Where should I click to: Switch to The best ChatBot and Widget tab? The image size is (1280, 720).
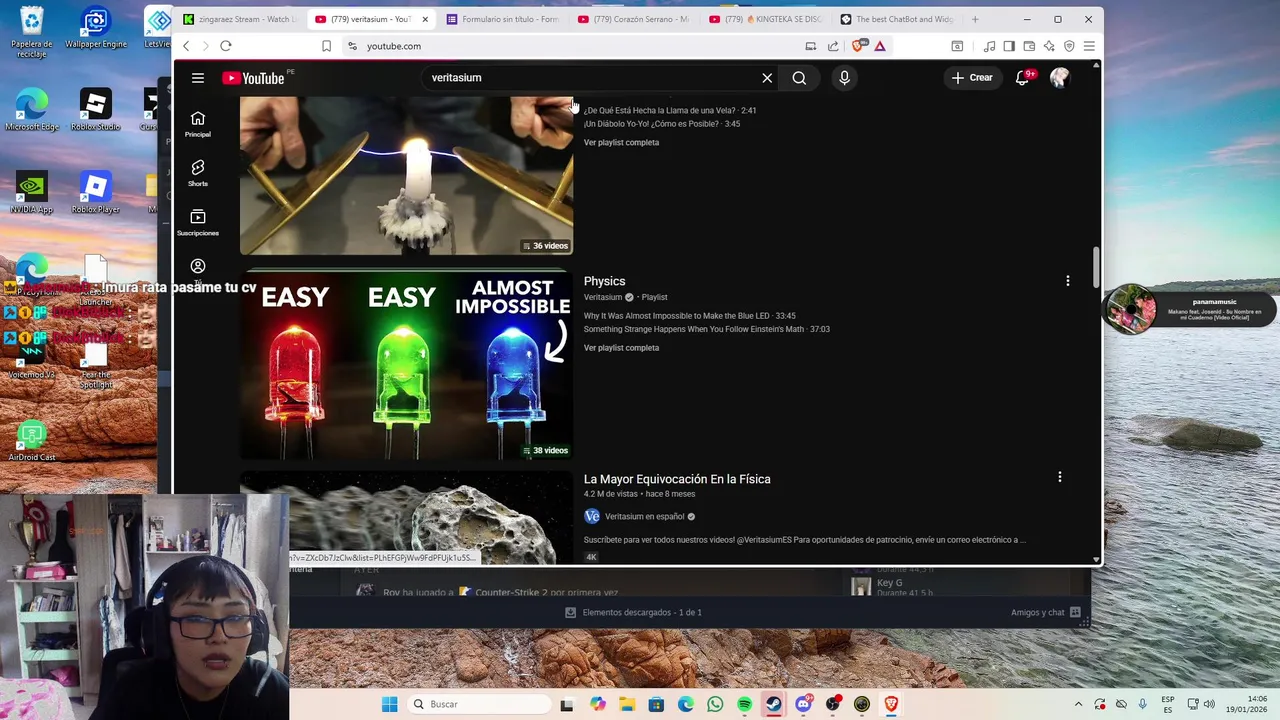(x=897, y=19)
